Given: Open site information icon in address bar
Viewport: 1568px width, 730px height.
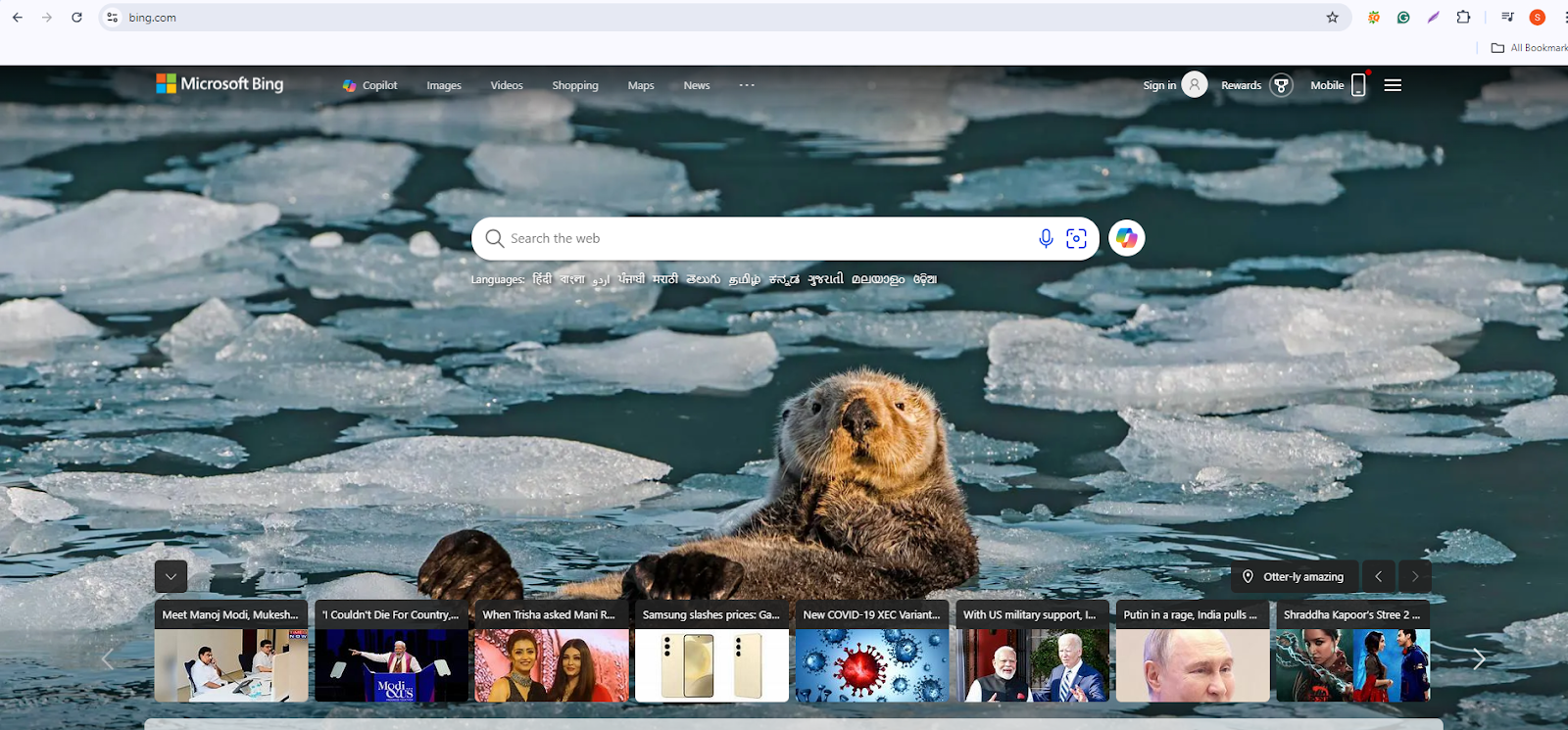Looking at the screenshot, I should tap(113, 18).
